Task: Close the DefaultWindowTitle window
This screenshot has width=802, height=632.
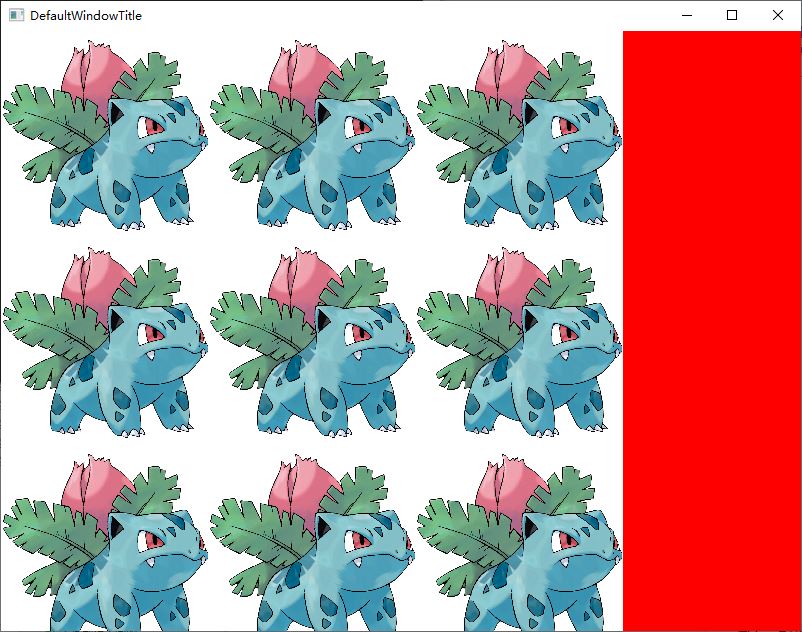Action: tap(777, 15)
